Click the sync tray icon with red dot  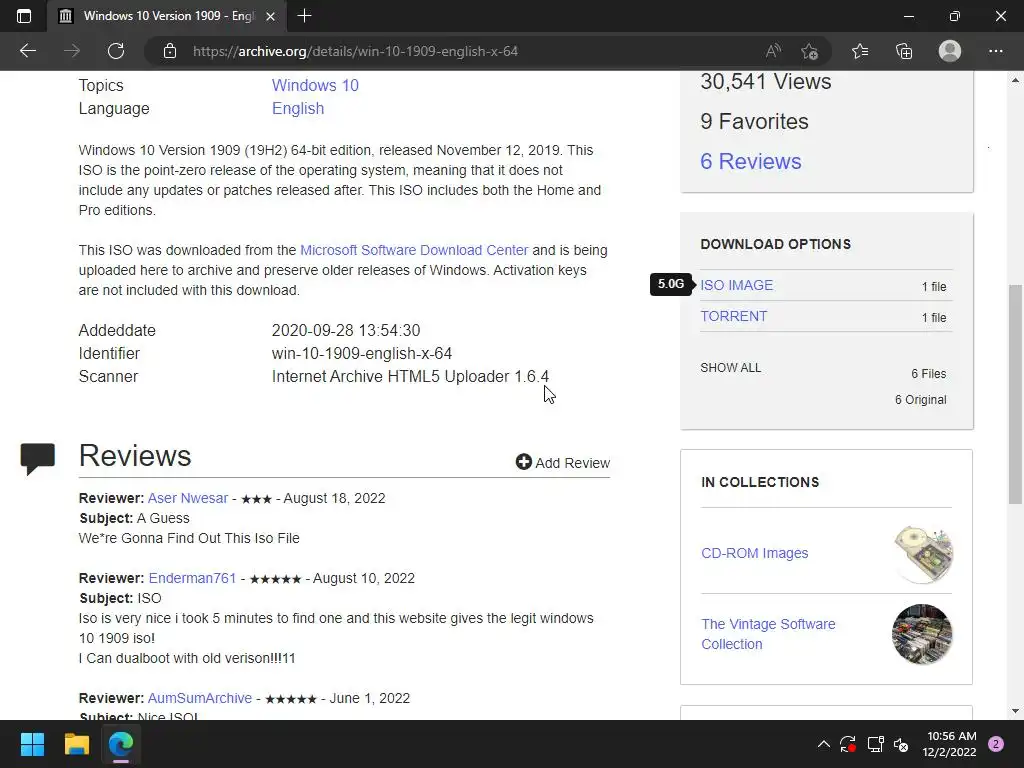coord(848,744)
